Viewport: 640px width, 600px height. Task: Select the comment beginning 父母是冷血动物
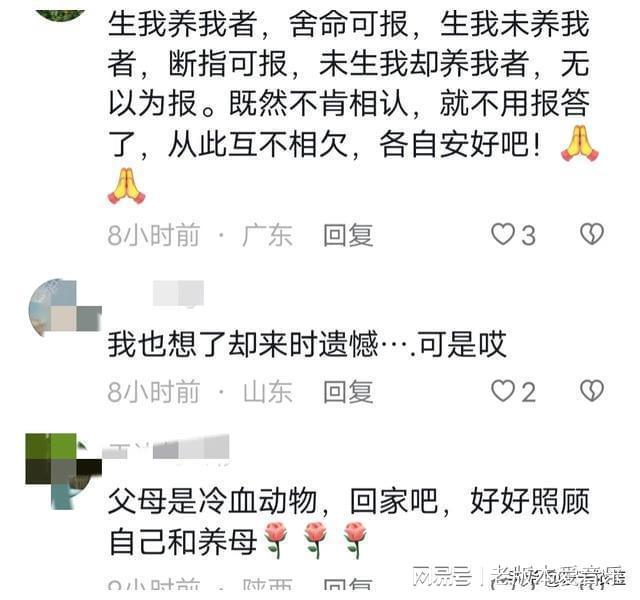pyautogui.click(x=349, y=522)
